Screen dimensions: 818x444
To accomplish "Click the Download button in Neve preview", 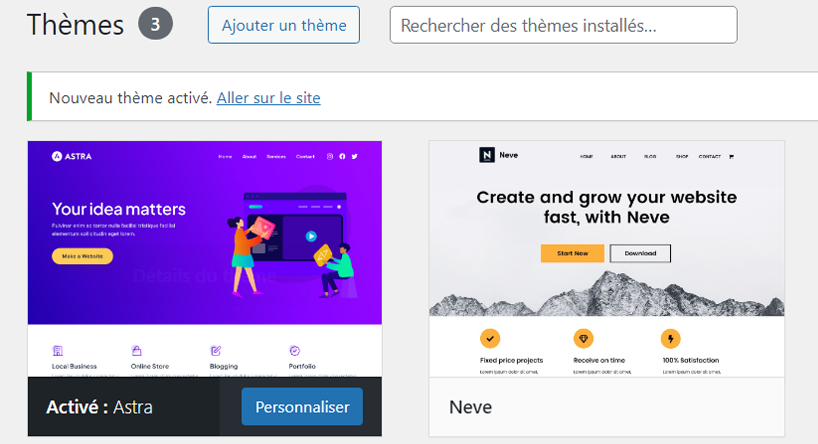I will 640,253.
